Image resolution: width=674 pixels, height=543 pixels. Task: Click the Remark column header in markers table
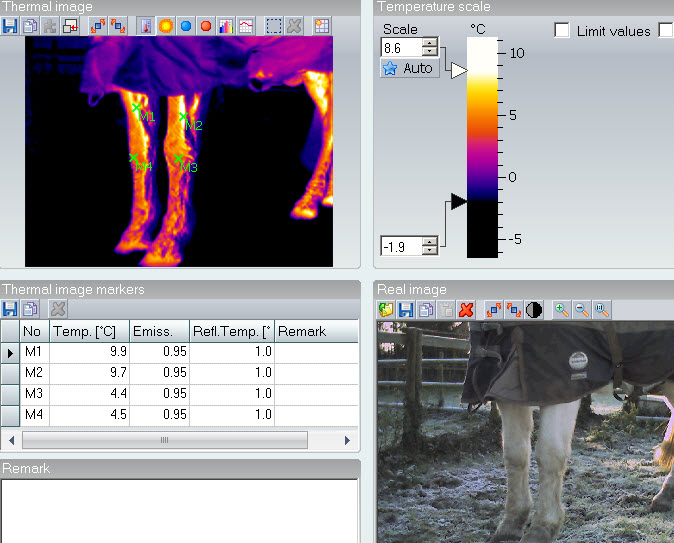pos(316,331)
